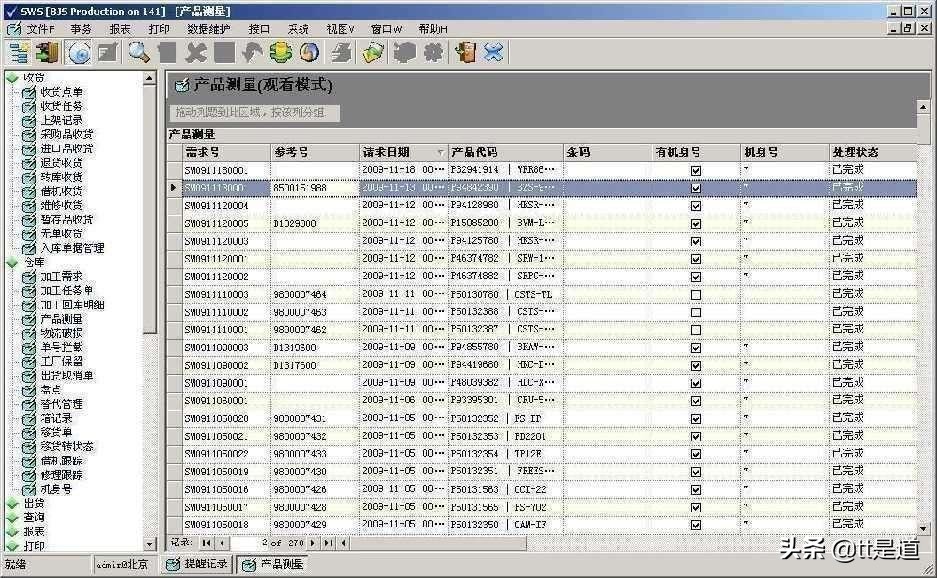Click the 请求日期 column sort arrow
The height and width of the screenshot is (578, 937).
click(441, 153)
